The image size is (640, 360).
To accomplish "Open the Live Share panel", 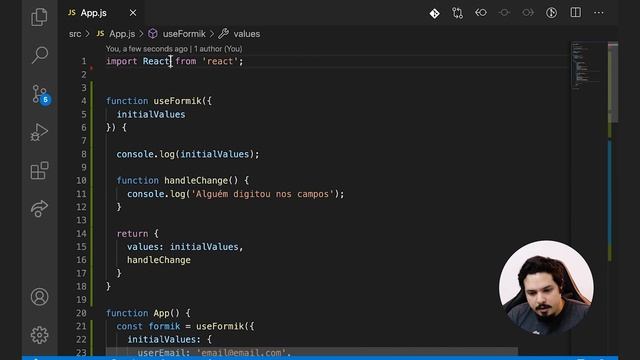I will [x=39, y=208].
